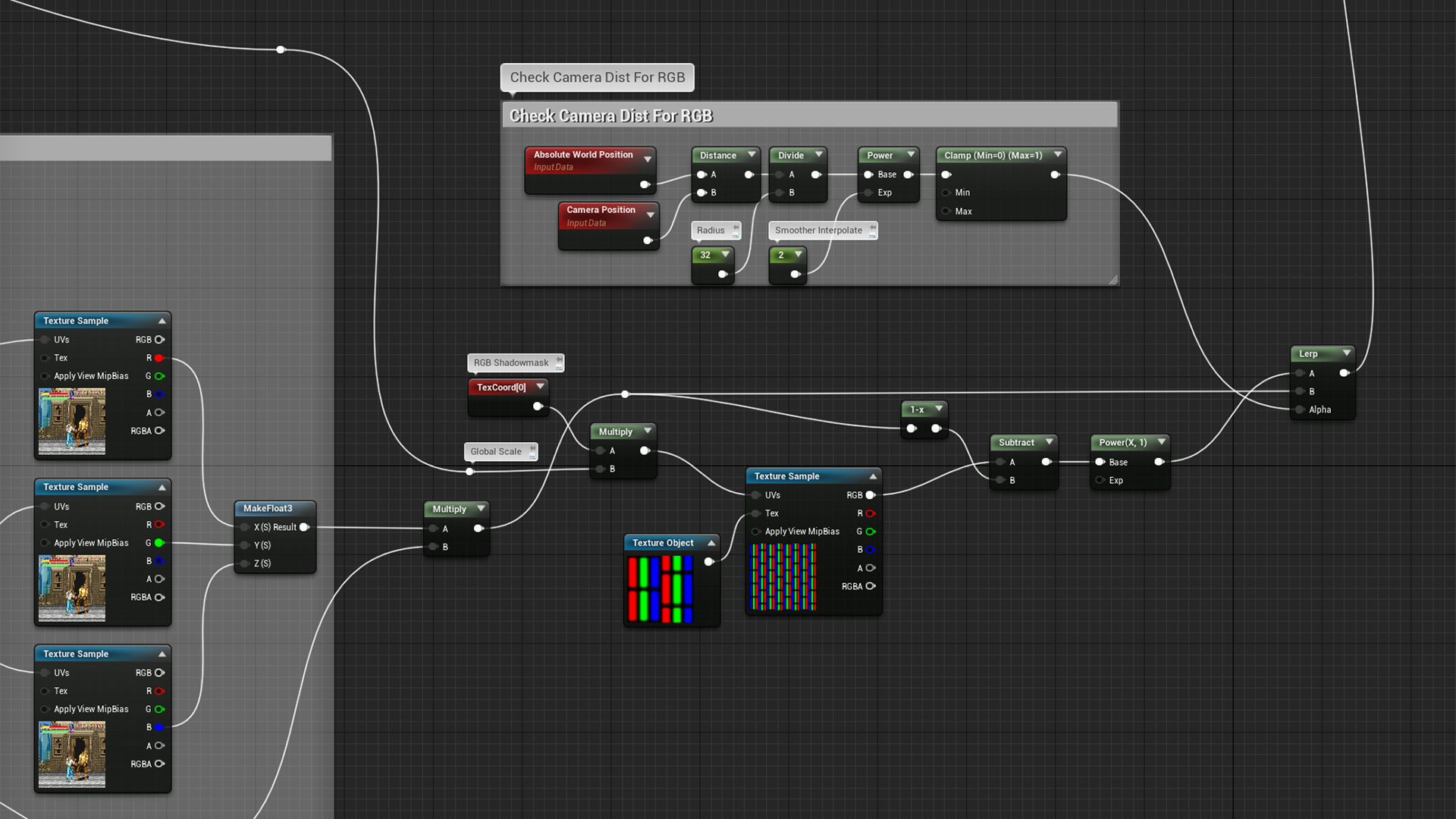Select the Global Scale comment label
Viewport: 1456px width, 819px height.
pos(496,451)
